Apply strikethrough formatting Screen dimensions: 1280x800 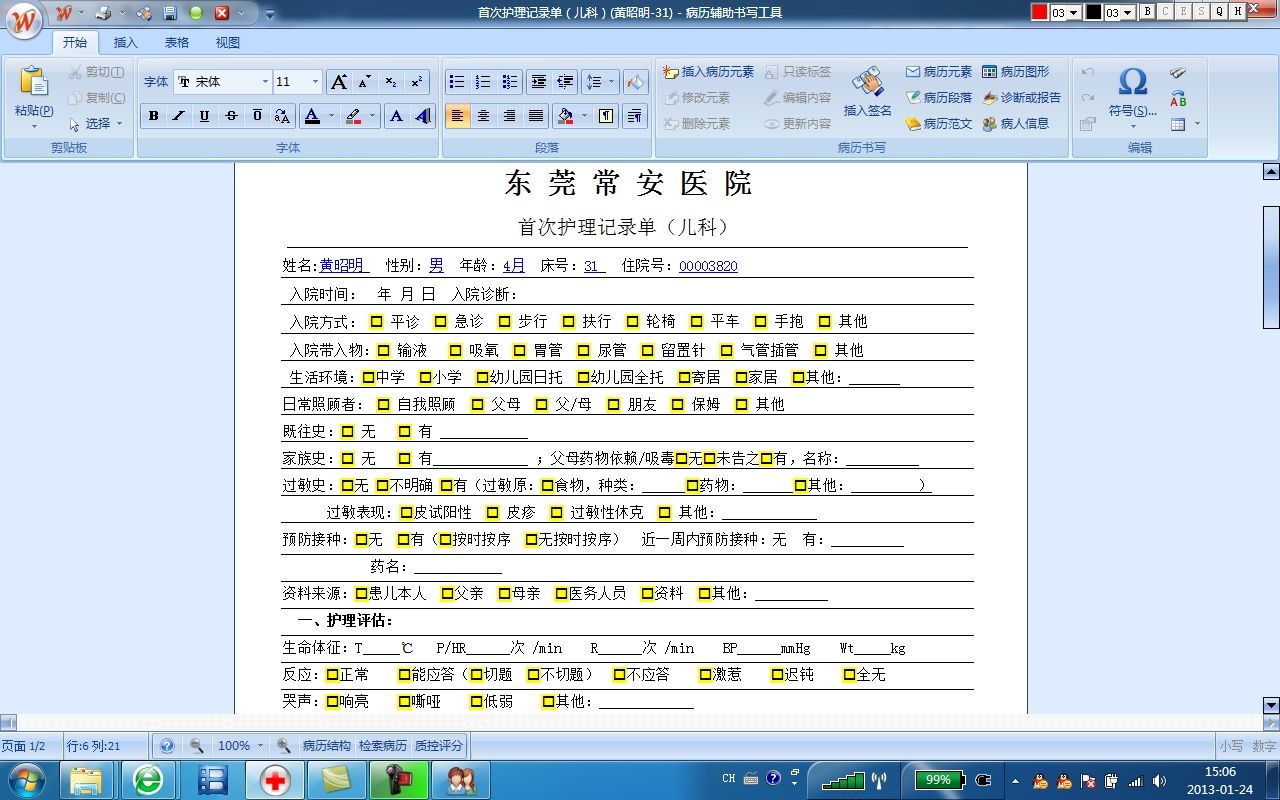[231, 116]
